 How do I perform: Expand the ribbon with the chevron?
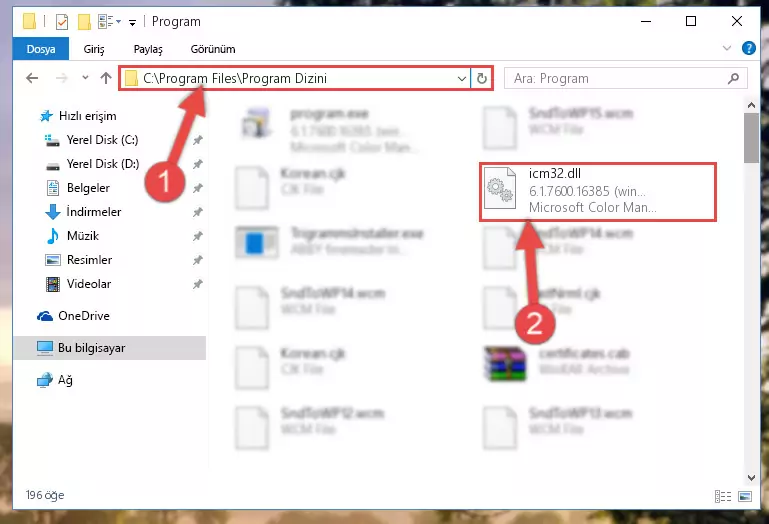tap(727, 48)
